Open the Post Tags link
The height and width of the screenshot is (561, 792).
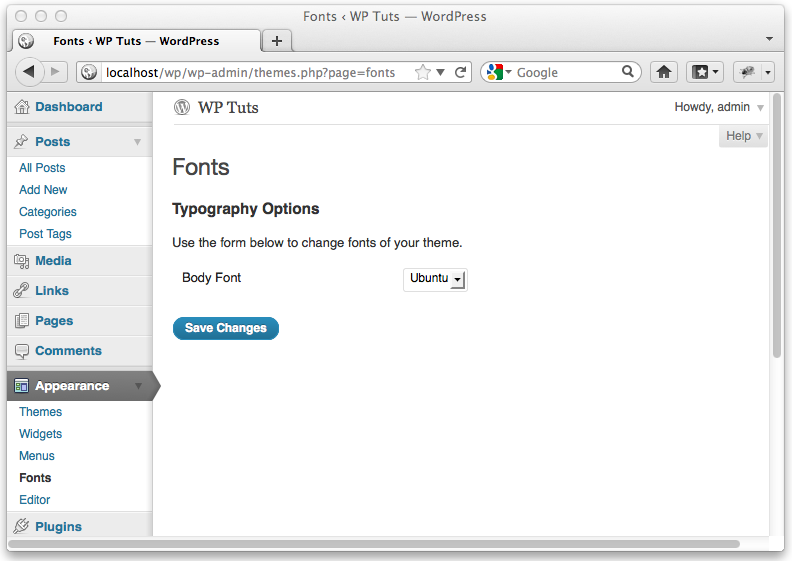tap(45, 234)
